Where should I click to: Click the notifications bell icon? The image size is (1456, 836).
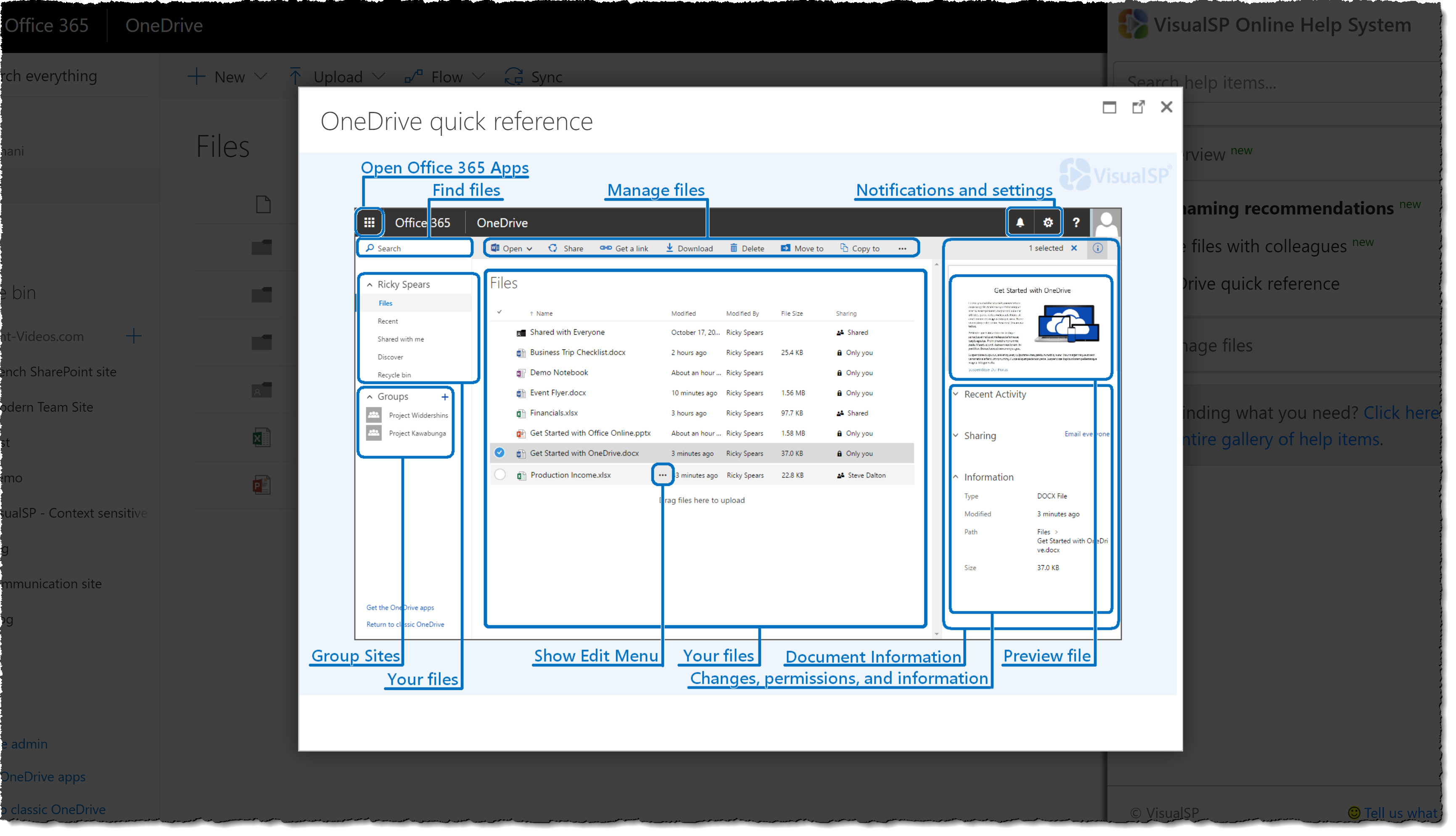coord(1021,223)
